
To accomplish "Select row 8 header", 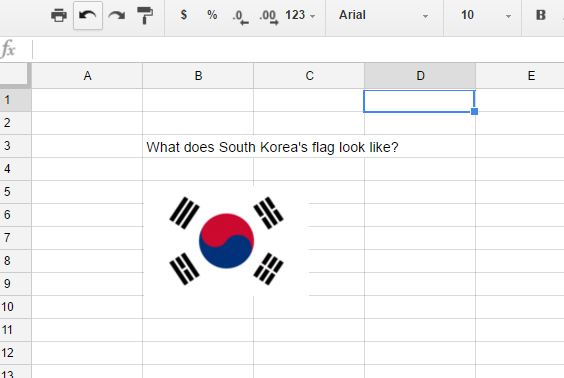I will (x=15, y=261).
